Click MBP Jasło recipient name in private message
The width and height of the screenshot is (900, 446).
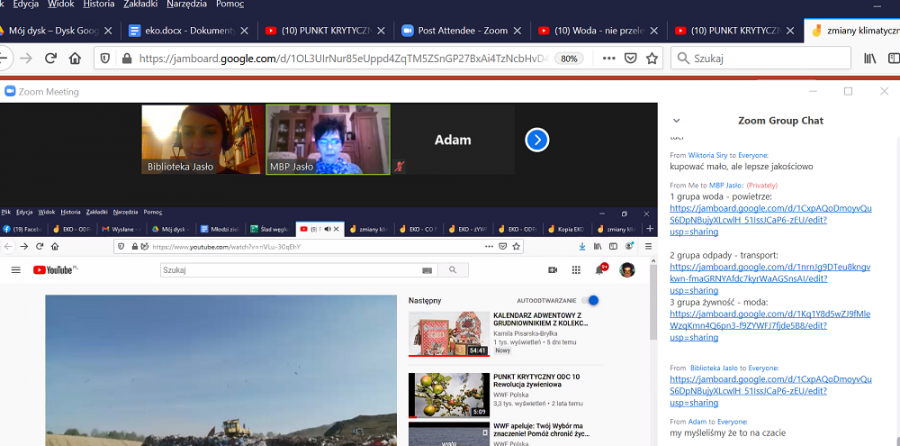[x=726, y=185]
